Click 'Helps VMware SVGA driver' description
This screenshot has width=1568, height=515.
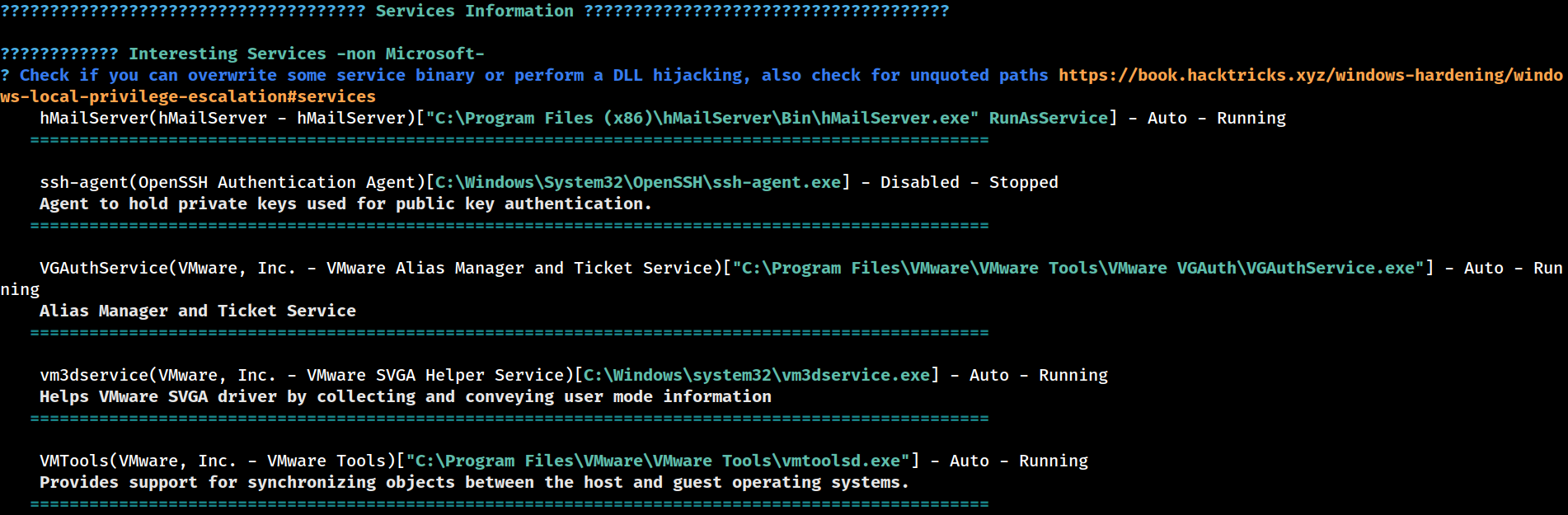pyautogui.click(x=406, y=396)
